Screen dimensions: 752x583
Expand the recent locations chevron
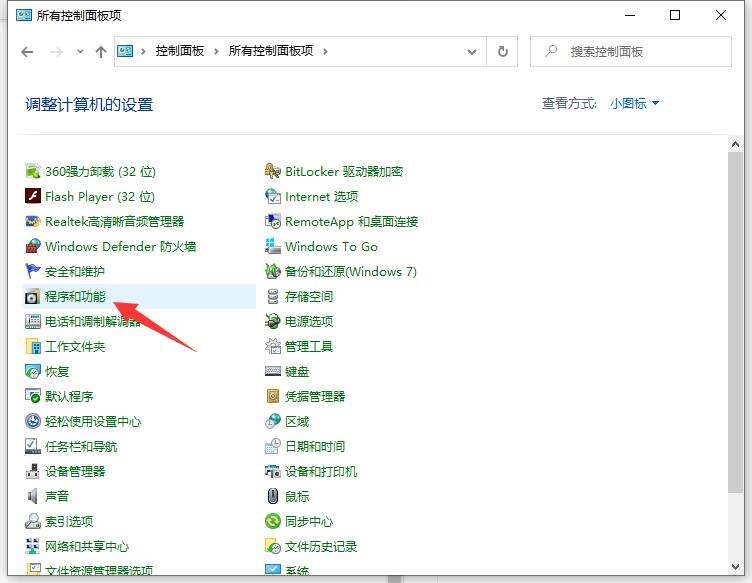pyautogui.click(x=80, y=51)
